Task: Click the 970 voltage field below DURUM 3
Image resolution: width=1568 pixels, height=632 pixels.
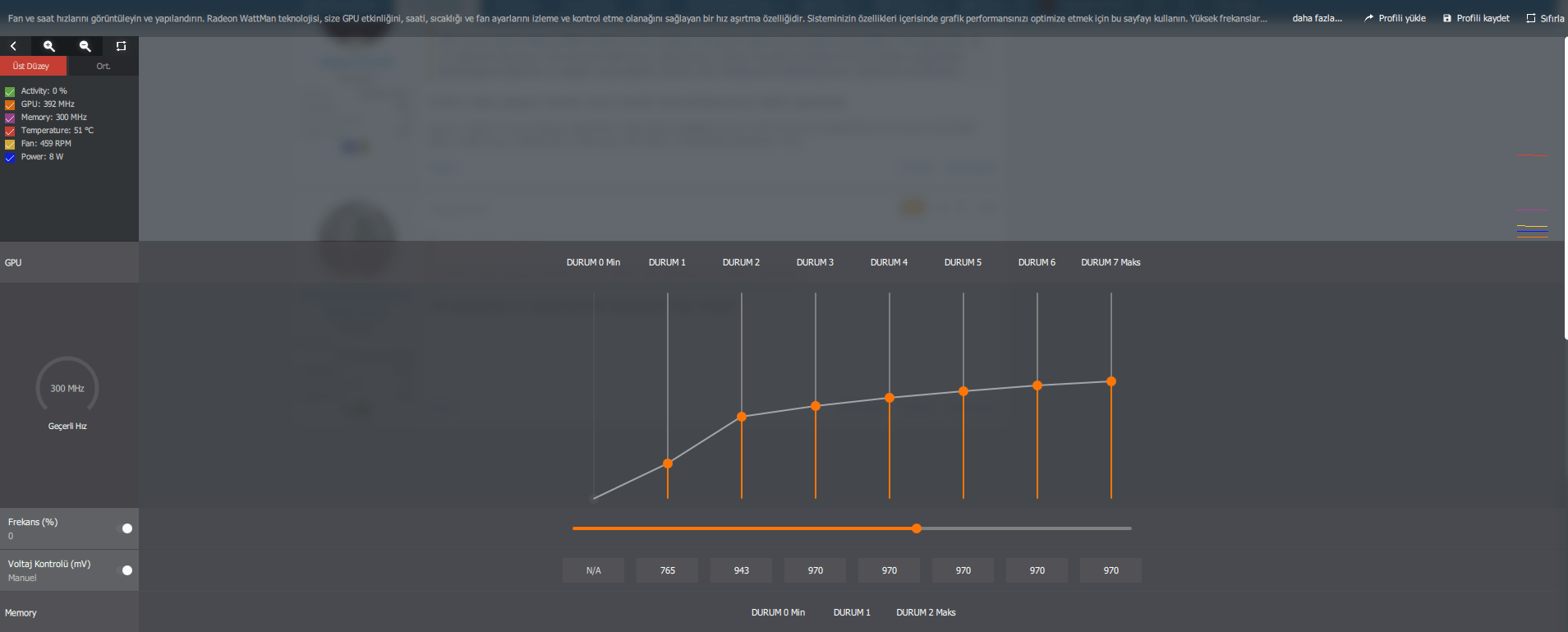Action: click(x=815, y=570)
